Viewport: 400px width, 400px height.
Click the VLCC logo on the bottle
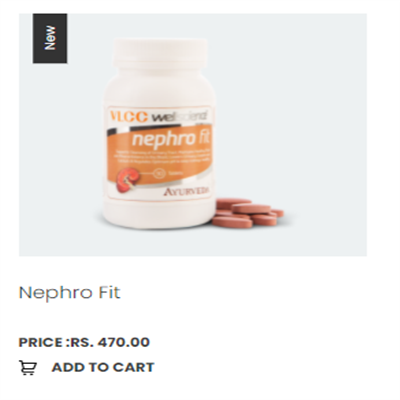click(x=129, y=117)
